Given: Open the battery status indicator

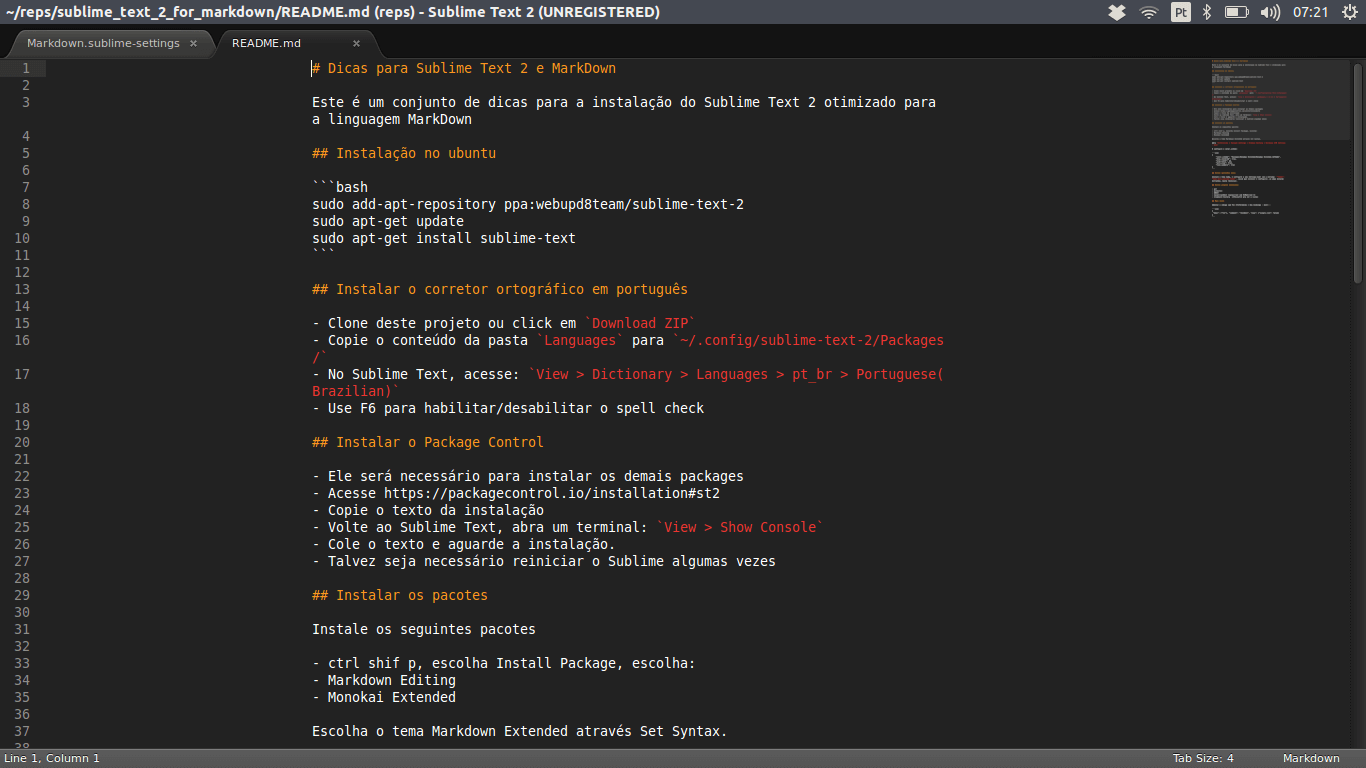Looking at the screenshot, I should pyautogui.click(x=1237, y=12).
